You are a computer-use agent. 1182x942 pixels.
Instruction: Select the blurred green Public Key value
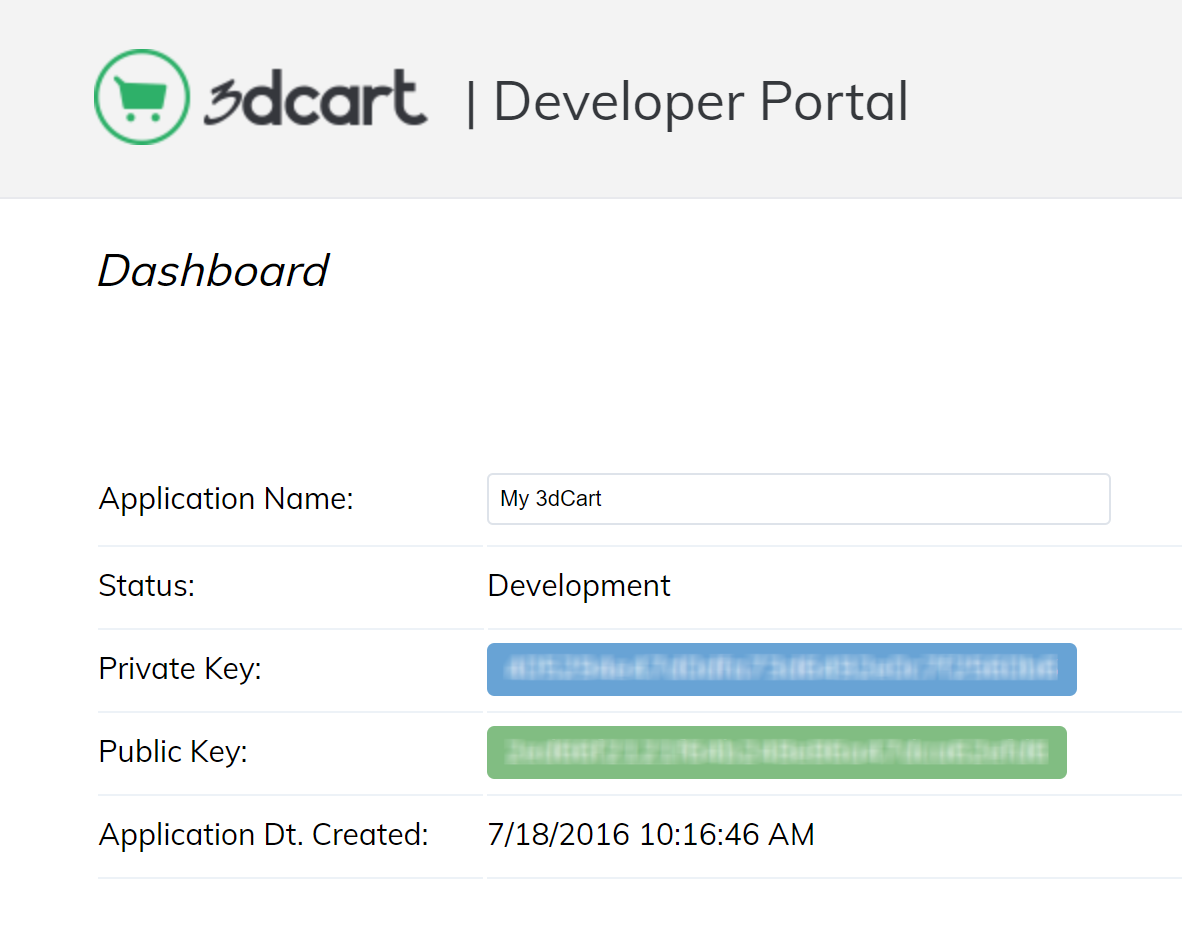(x=776, y=752)
